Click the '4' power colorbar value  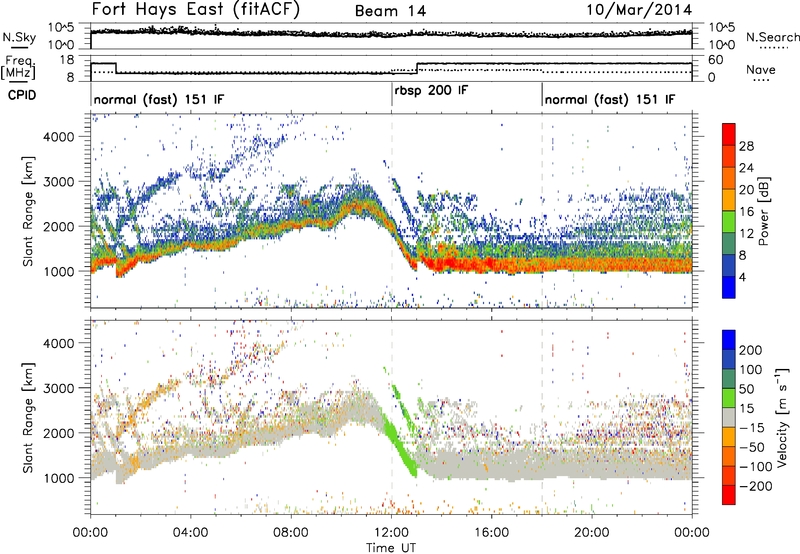tap(742, 277)
